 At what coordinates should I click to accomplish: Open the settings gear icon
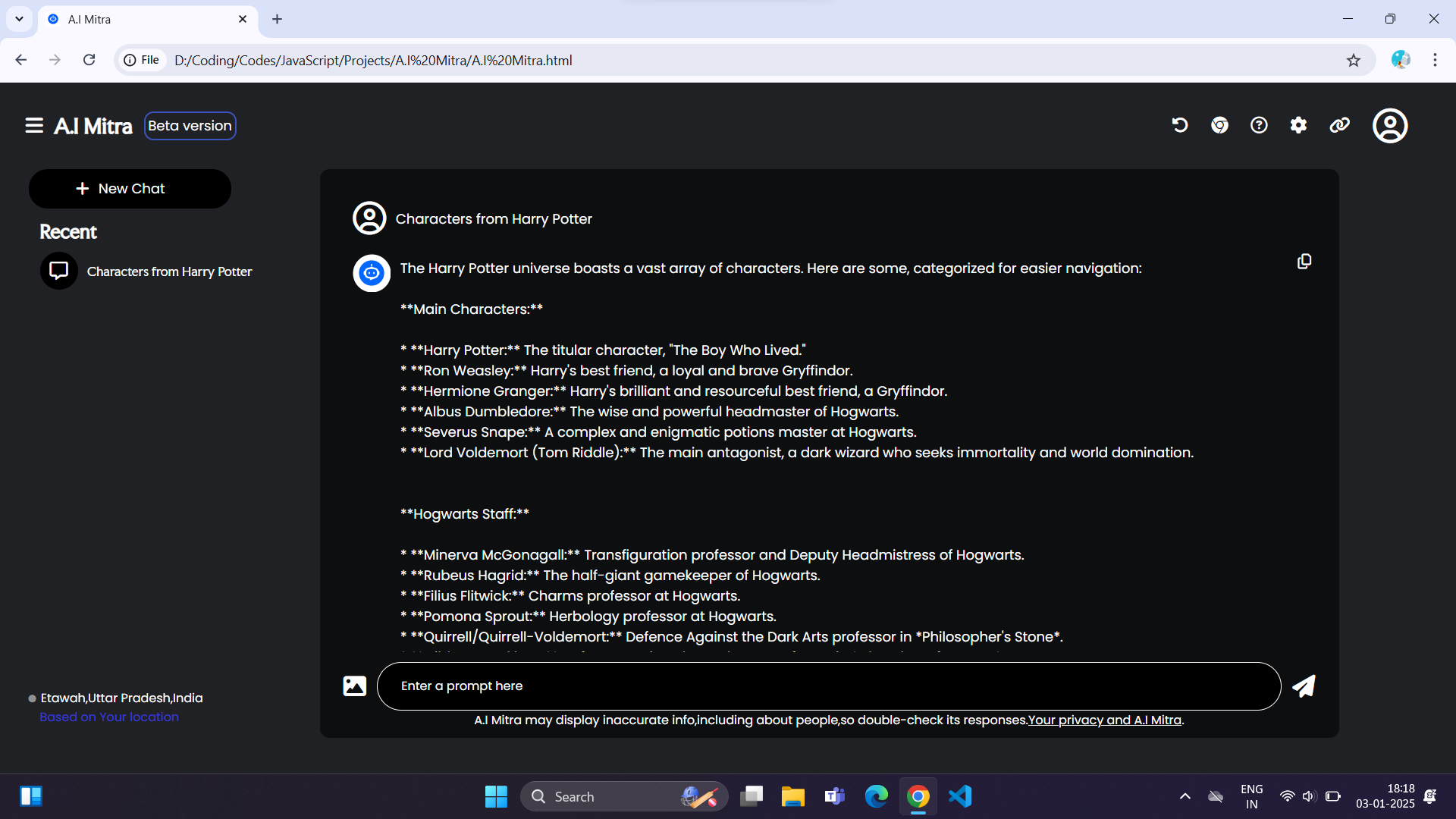click(1298, 125)
